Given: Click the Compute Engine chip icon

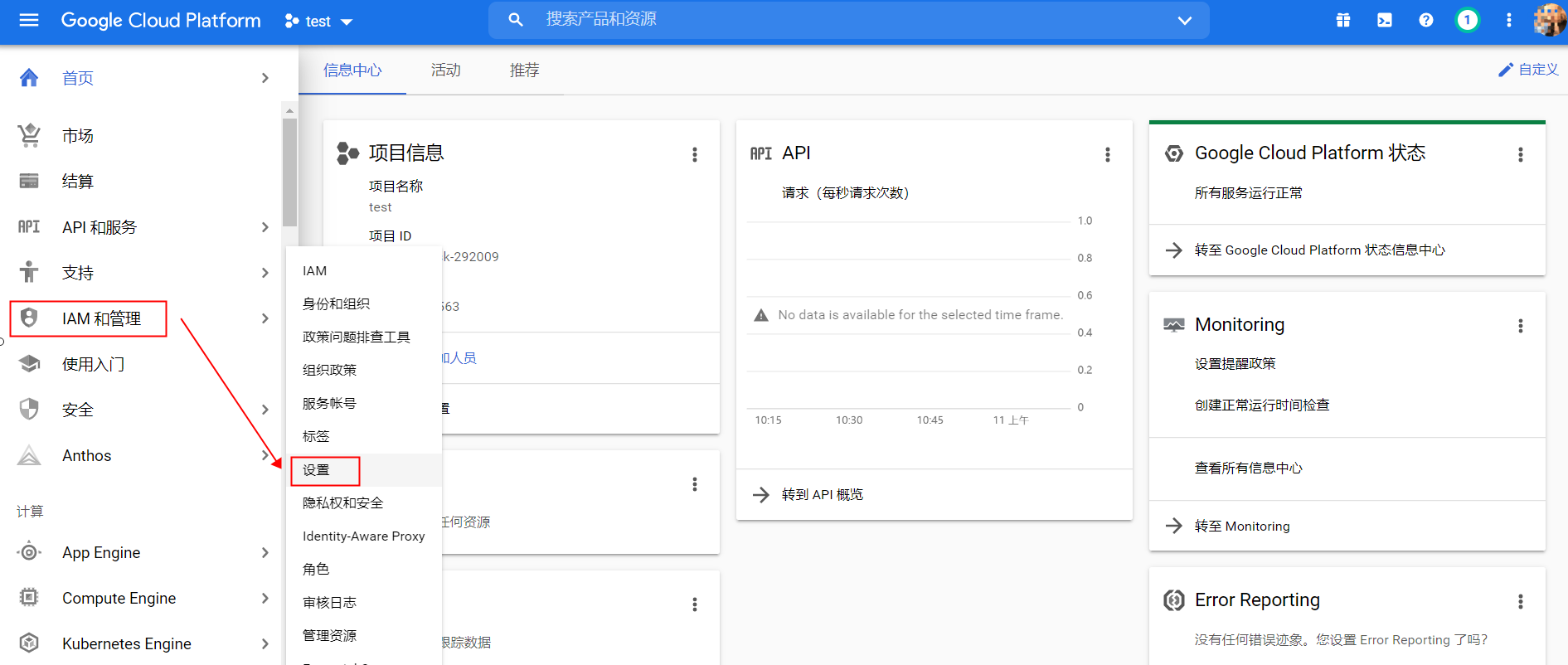Looking at the screenshot, I should (29, 597).
